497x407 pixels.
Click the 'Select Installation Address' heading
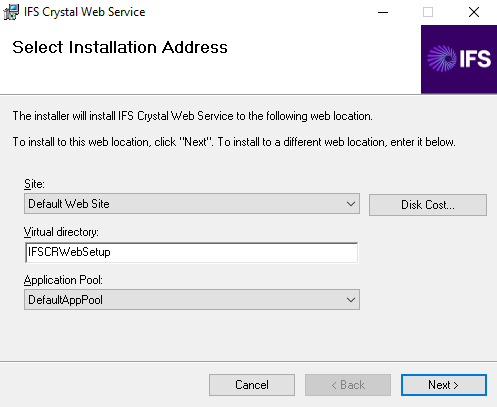point(120,47)
